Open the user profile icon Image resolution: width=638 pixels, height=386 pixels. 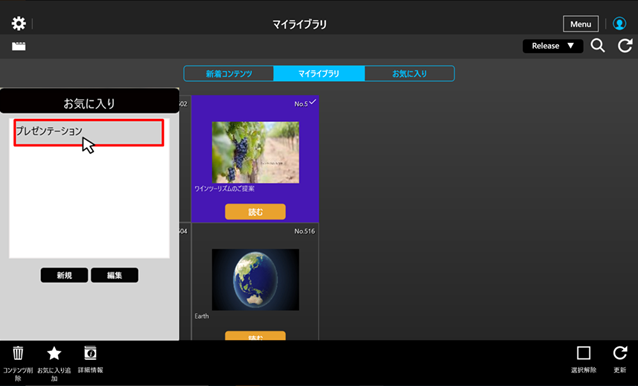click(619, 24)
